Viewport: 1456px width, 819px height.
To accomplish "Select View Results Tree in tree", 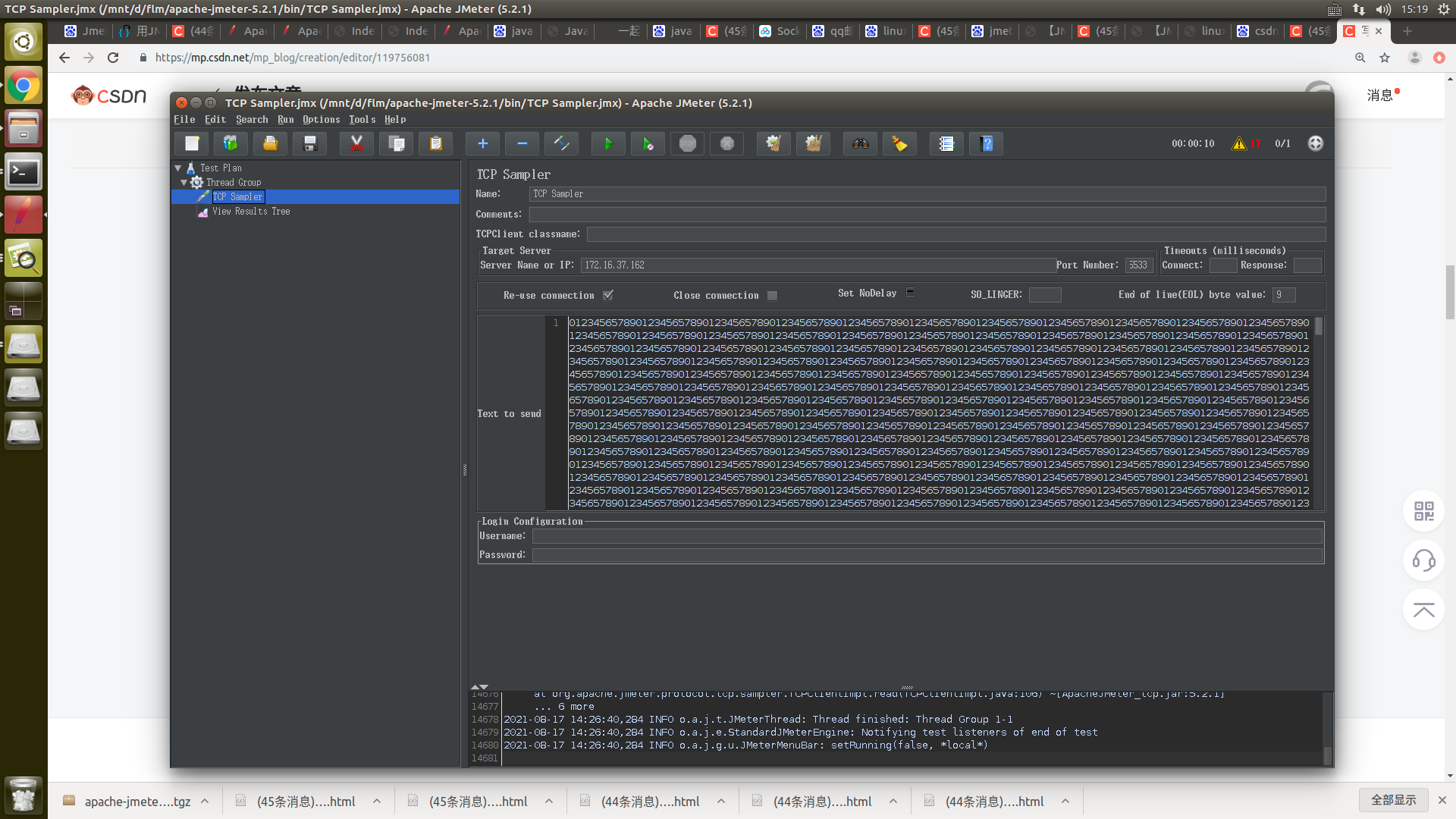I will (x=251, y=211).
